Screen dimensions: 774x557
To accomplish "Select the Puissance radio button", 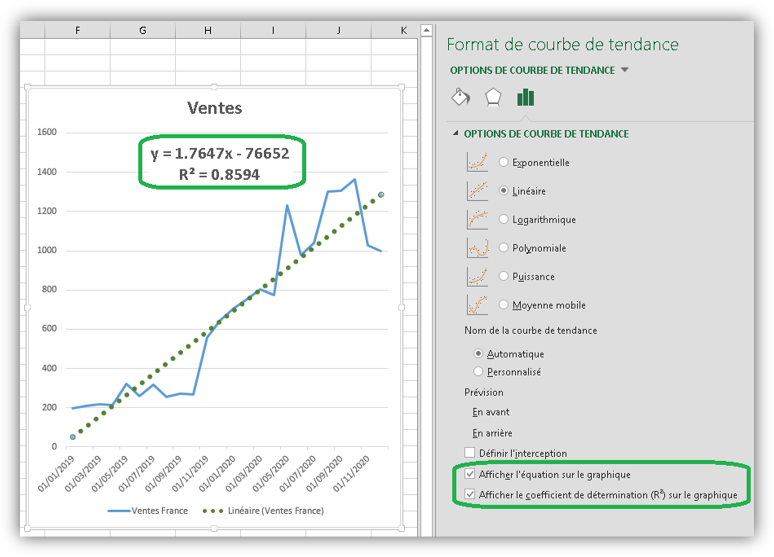I will 503,276.
